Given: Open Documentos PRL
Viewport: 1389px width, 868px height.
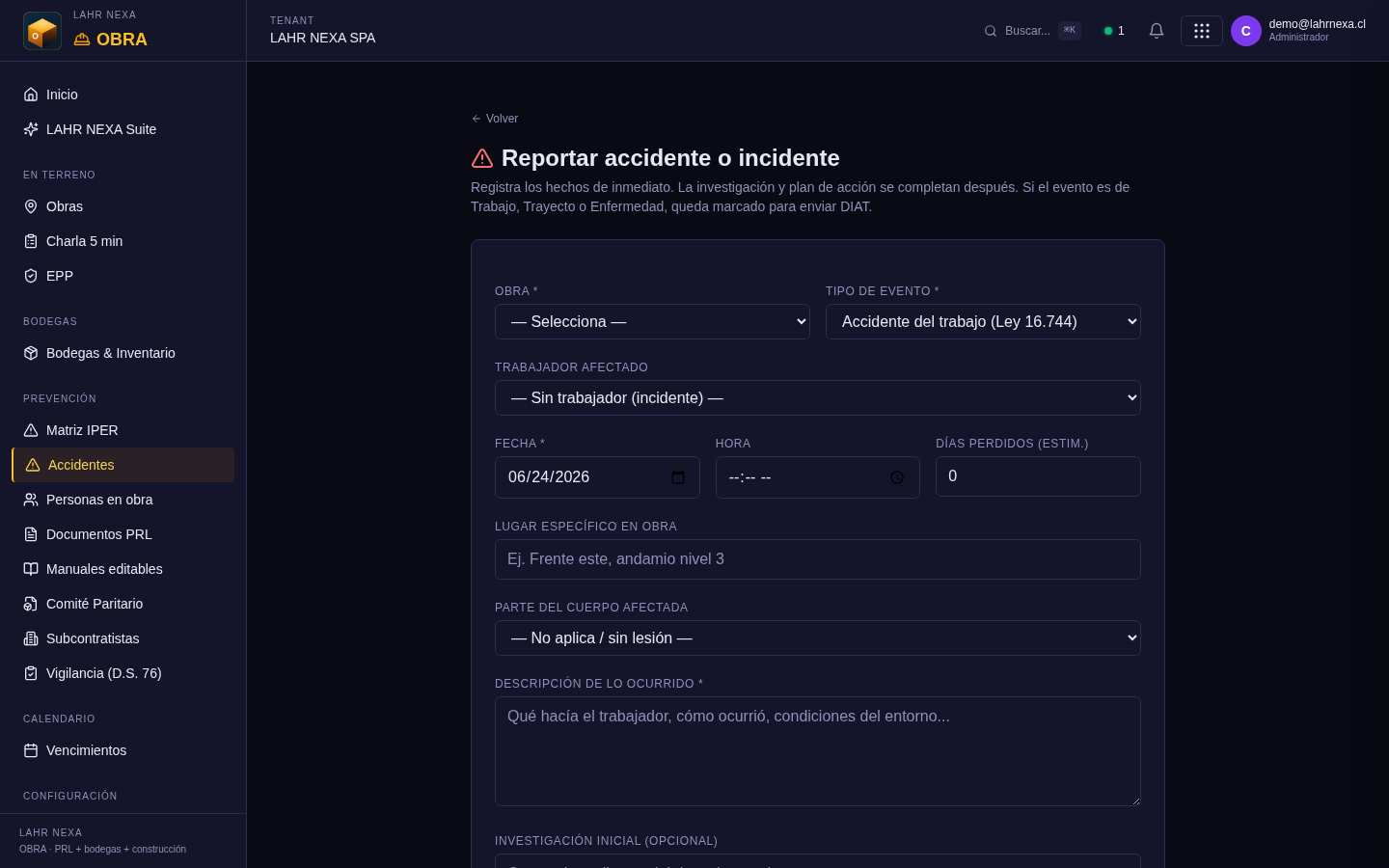Looking at the screenshot, I should tap(123, 534).
